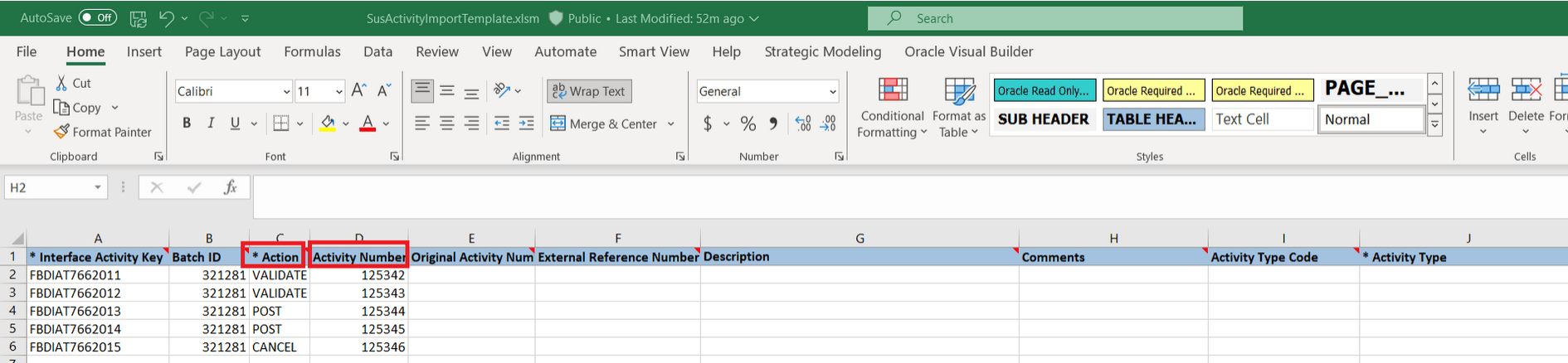Switch to the Page Layout tab
1568x363 pixels.
tap(222, 51)
